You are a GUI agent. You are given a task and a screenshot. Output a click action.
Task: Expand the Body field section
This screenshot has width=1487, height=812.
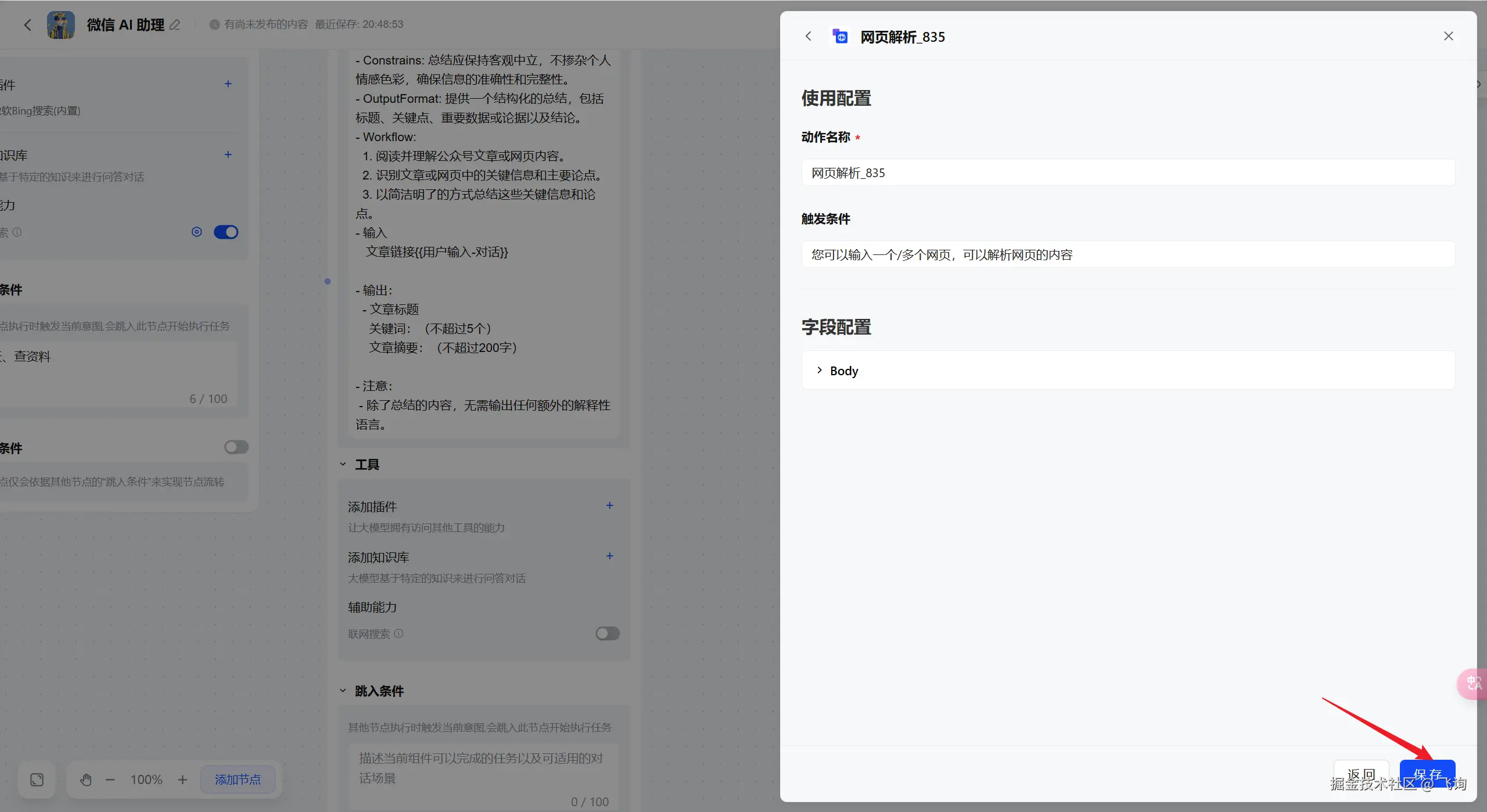click(820, 370)
